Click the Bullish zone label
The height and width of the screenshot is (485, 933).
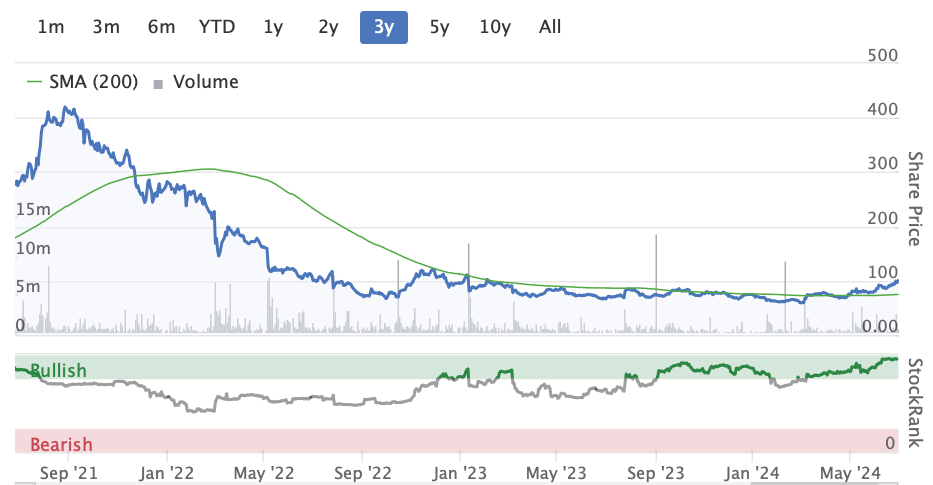(x=58, y=370)
